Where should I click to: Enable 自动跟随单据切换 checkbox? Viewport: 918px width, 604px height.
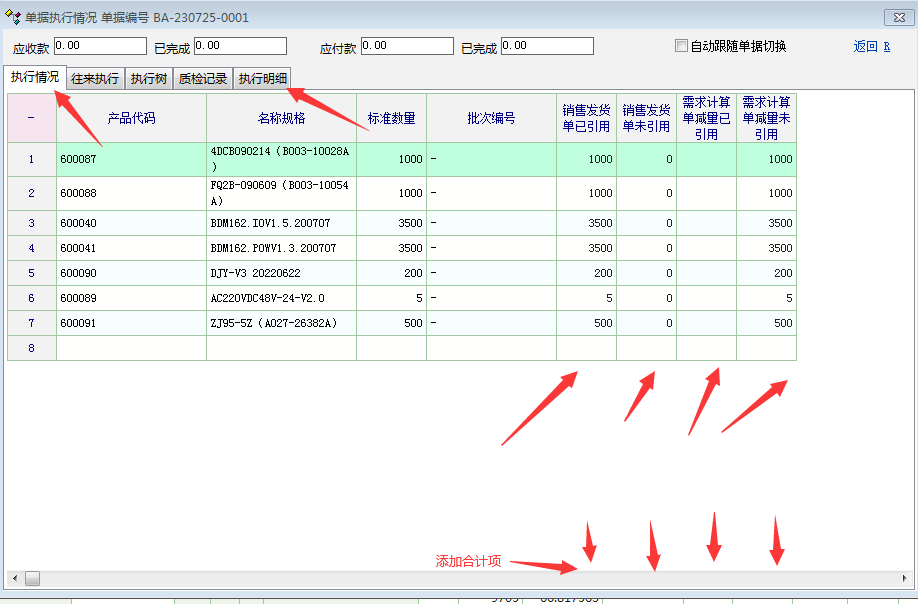click(x=682, y=46)
